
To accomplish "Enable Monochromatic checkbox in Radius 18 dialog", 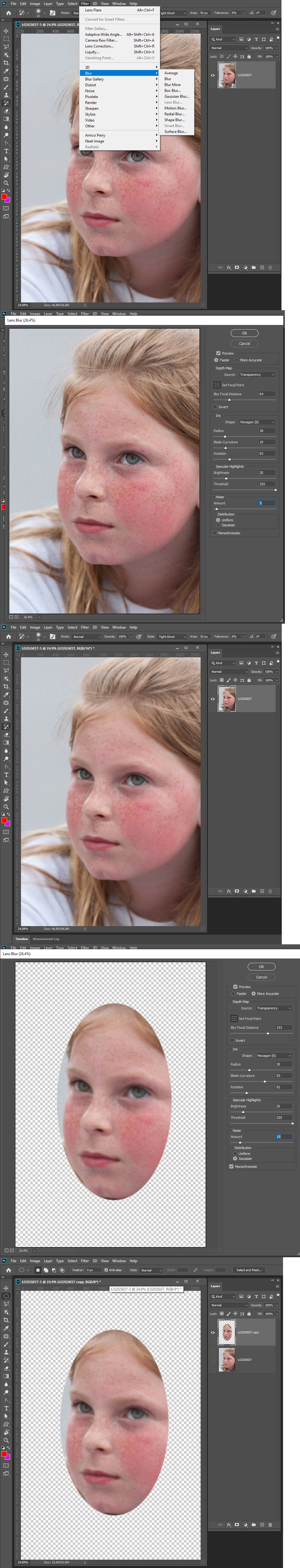I will tap(215, 533).
